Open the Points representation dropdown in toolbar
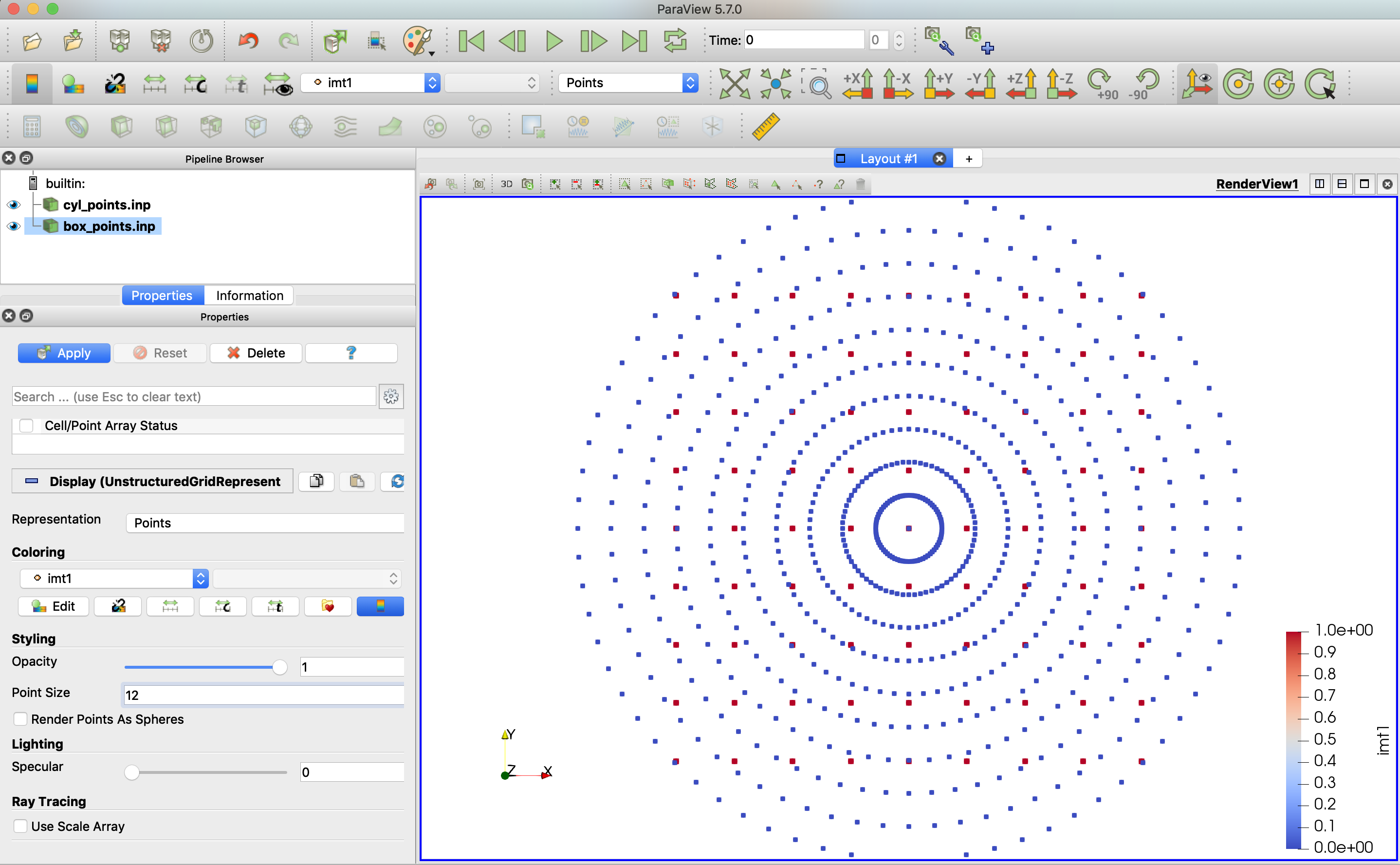1400x865 pixels. (x=627, y=83)
